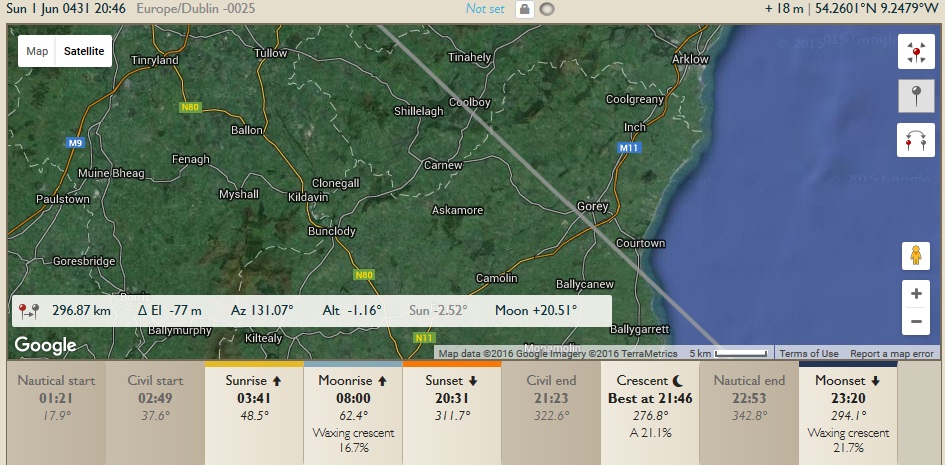Open the Terms of Use link
Viewport: 945px width, 465px height.
809,353
